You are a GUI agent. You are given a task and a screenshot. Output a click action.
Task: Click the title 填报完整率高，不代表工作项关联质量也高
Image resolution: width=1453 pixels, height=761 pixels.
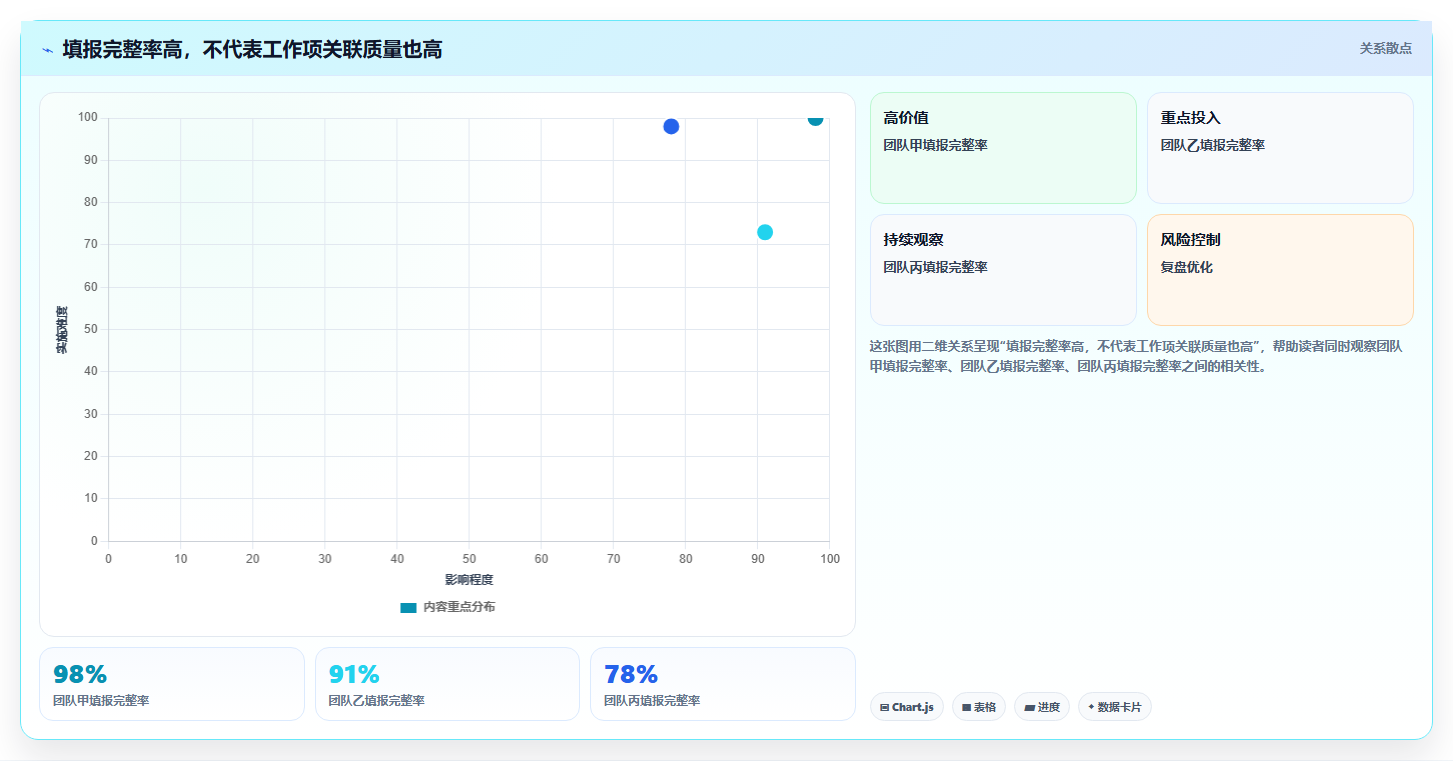[x=252, y=49]
